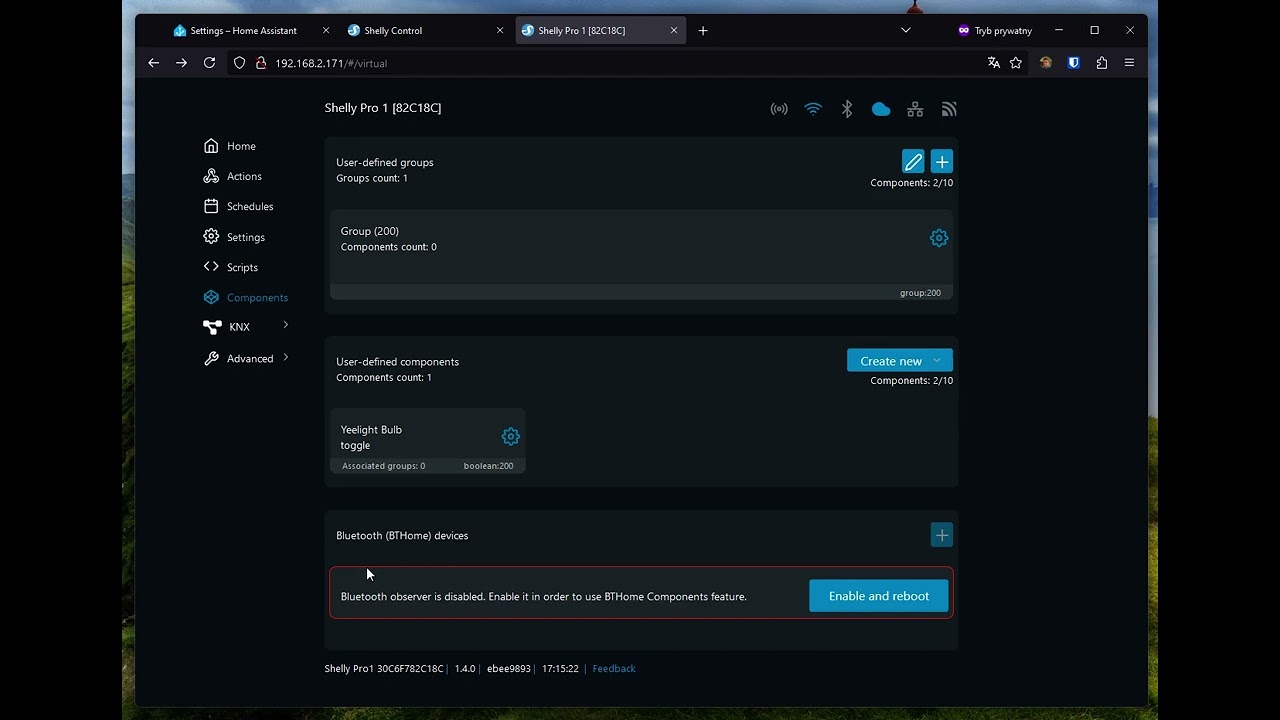The image size is (1280, 720).
Task: Open a new browser tab
Action: click(703, 31)
